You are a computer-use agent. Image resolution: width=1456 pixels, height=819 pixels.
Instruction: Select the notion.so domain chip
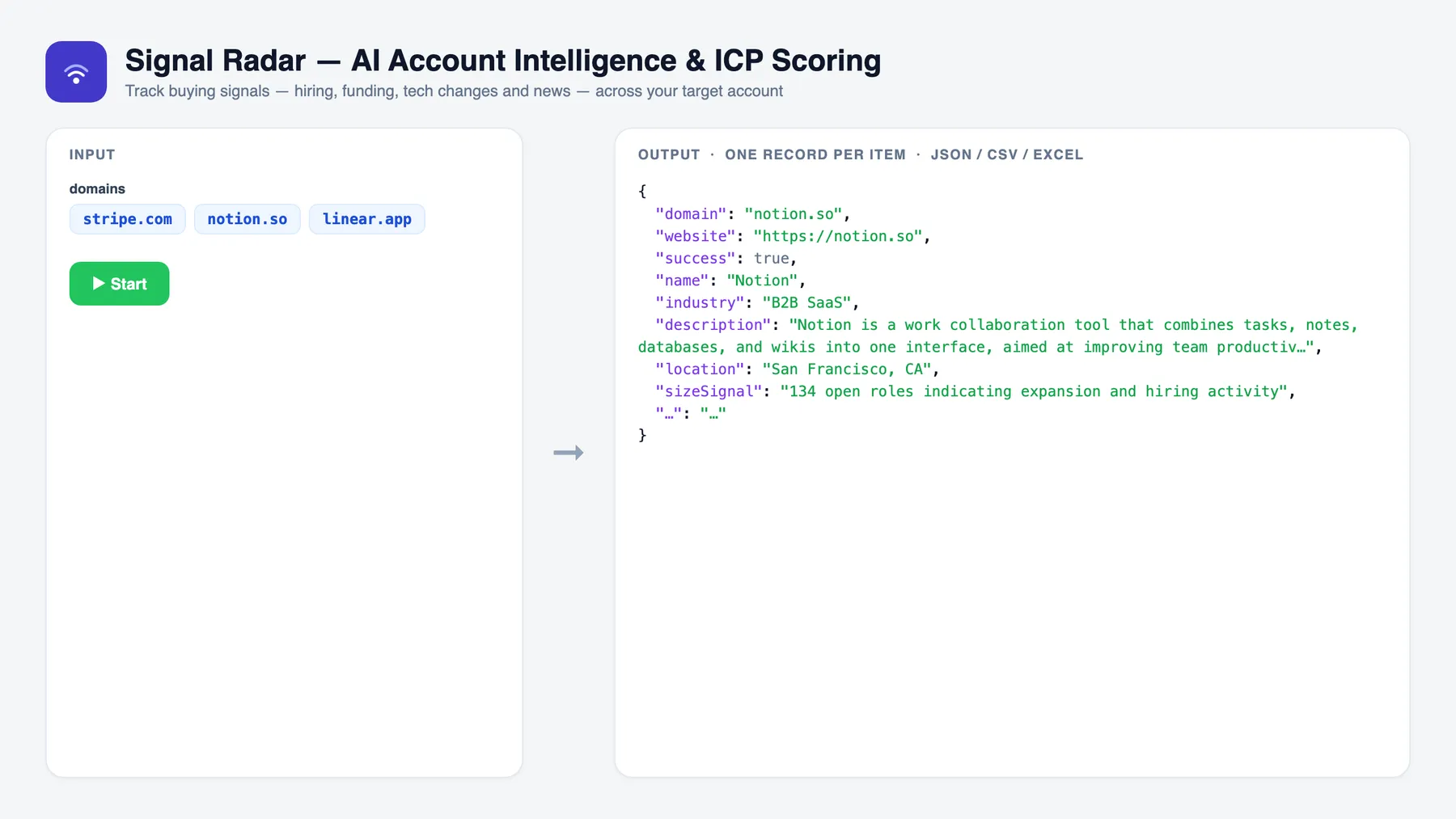point(247,219)
